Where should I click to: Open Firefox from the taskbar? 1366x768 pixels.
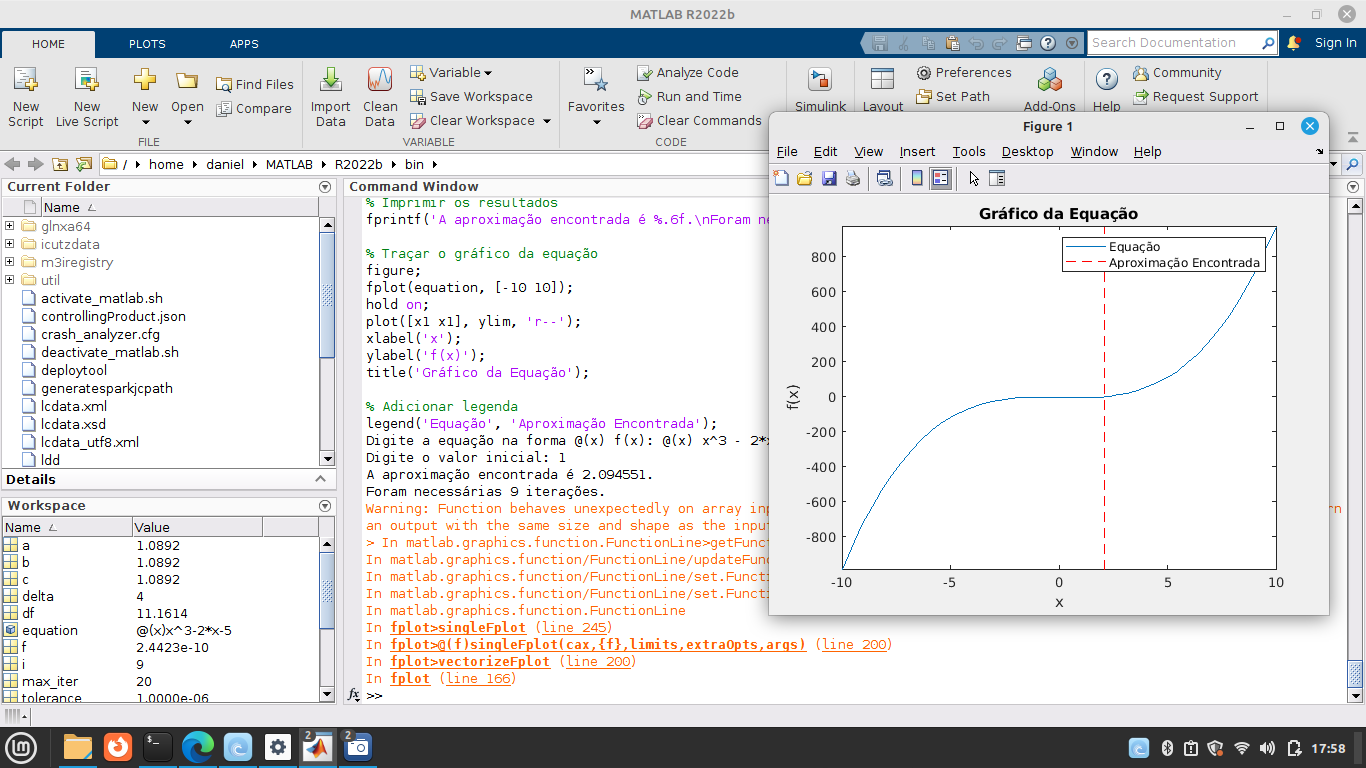click(118, 747)
